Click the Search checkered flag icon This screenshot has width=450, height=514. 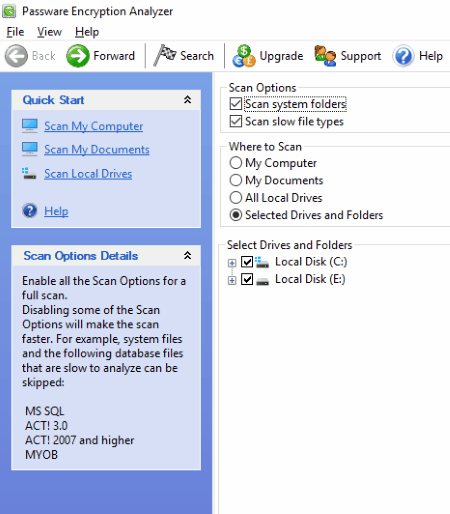coord(165,55)
